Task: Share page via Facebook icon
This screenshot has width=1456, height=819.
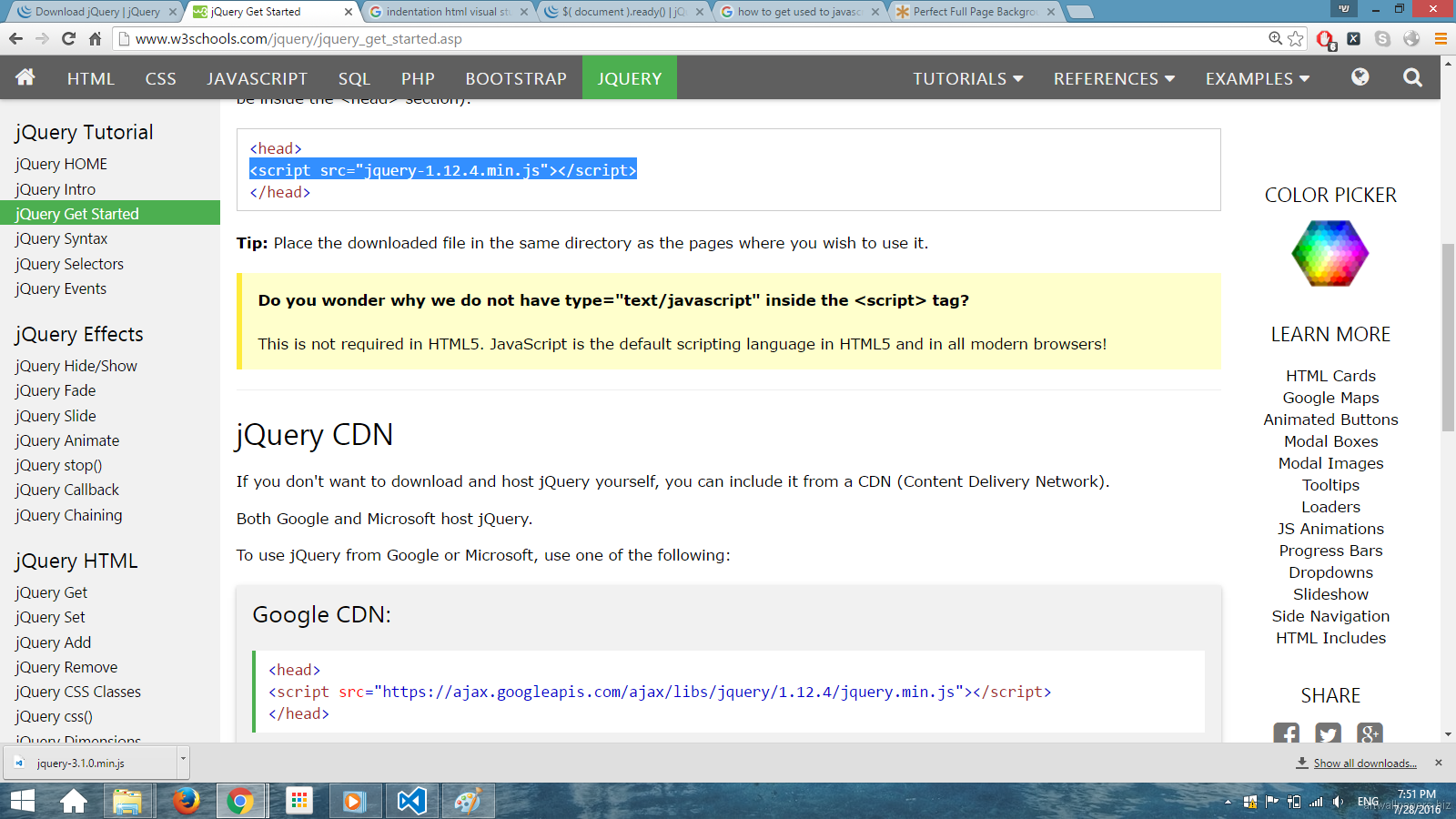Action: (x=1286, y=733)
